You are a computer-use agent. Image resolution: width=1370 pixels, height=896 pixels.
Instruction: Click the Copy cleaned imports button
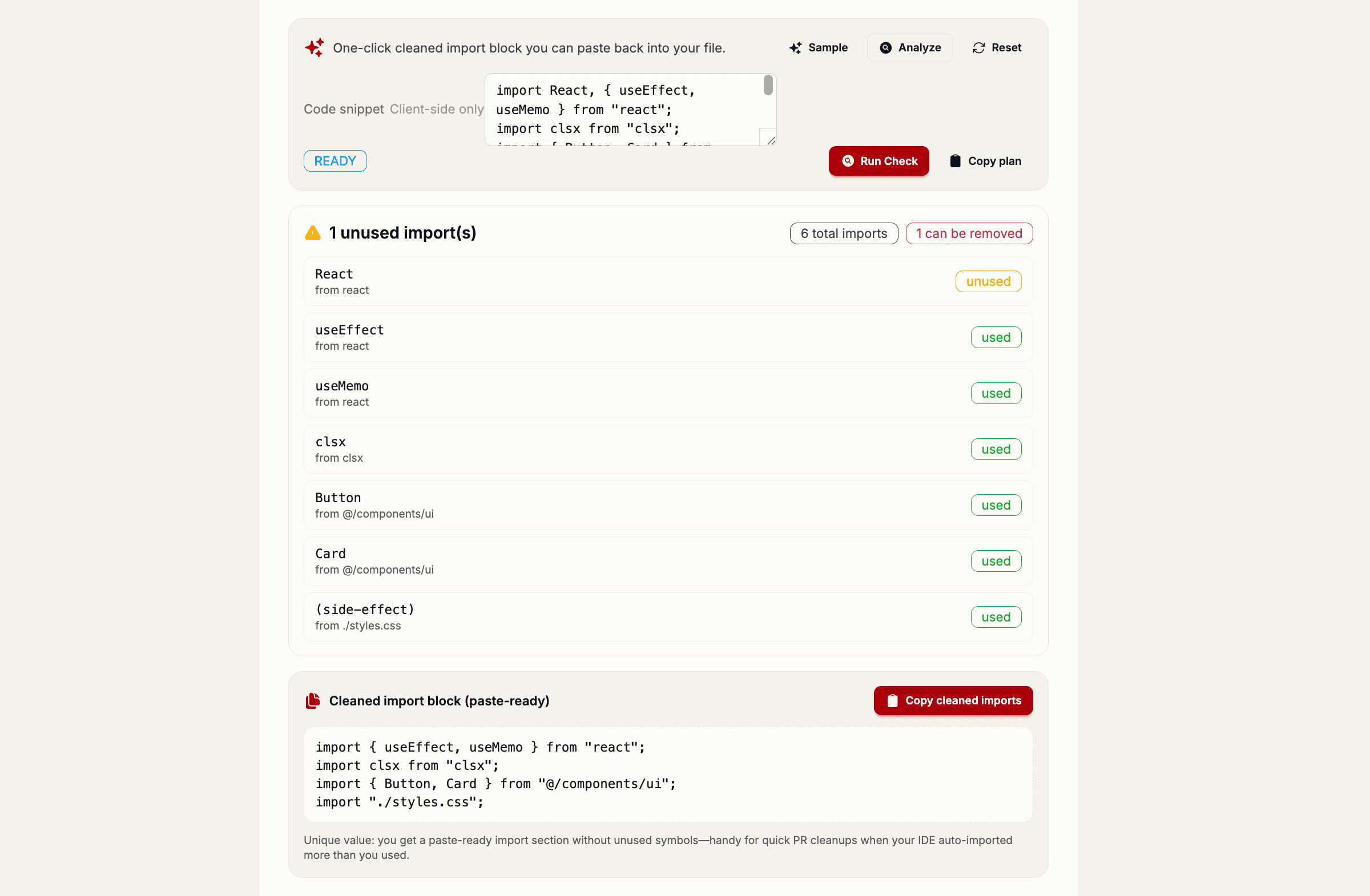952,701
